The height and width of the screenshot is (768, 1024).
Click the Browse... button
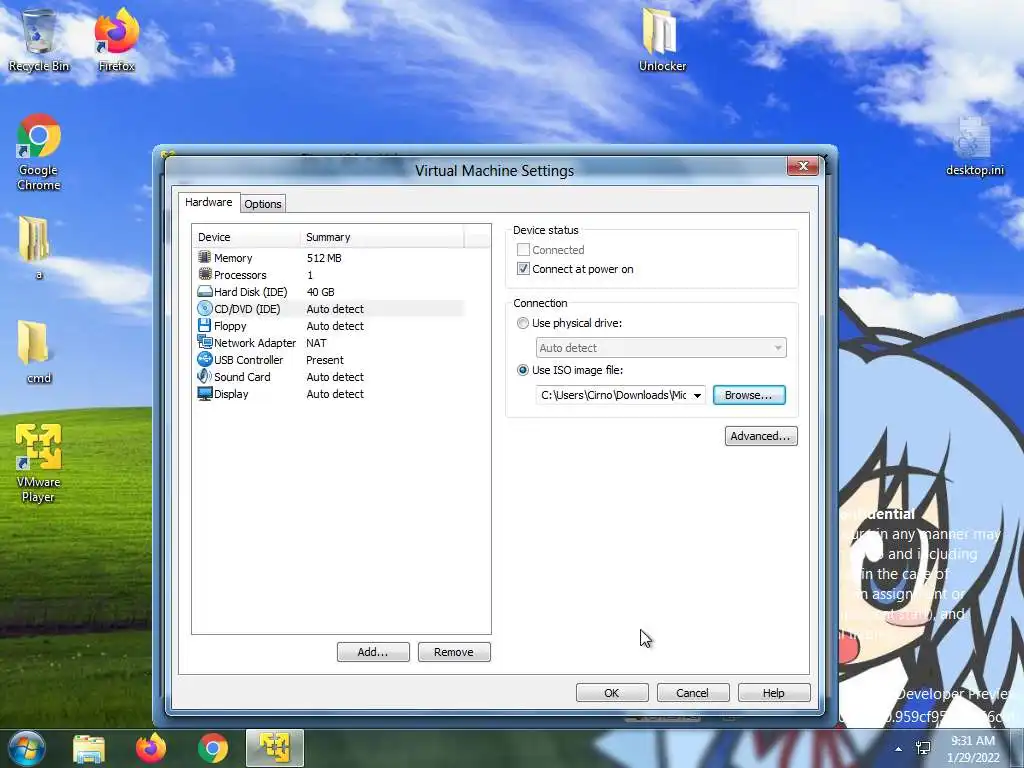coord(748,395)
